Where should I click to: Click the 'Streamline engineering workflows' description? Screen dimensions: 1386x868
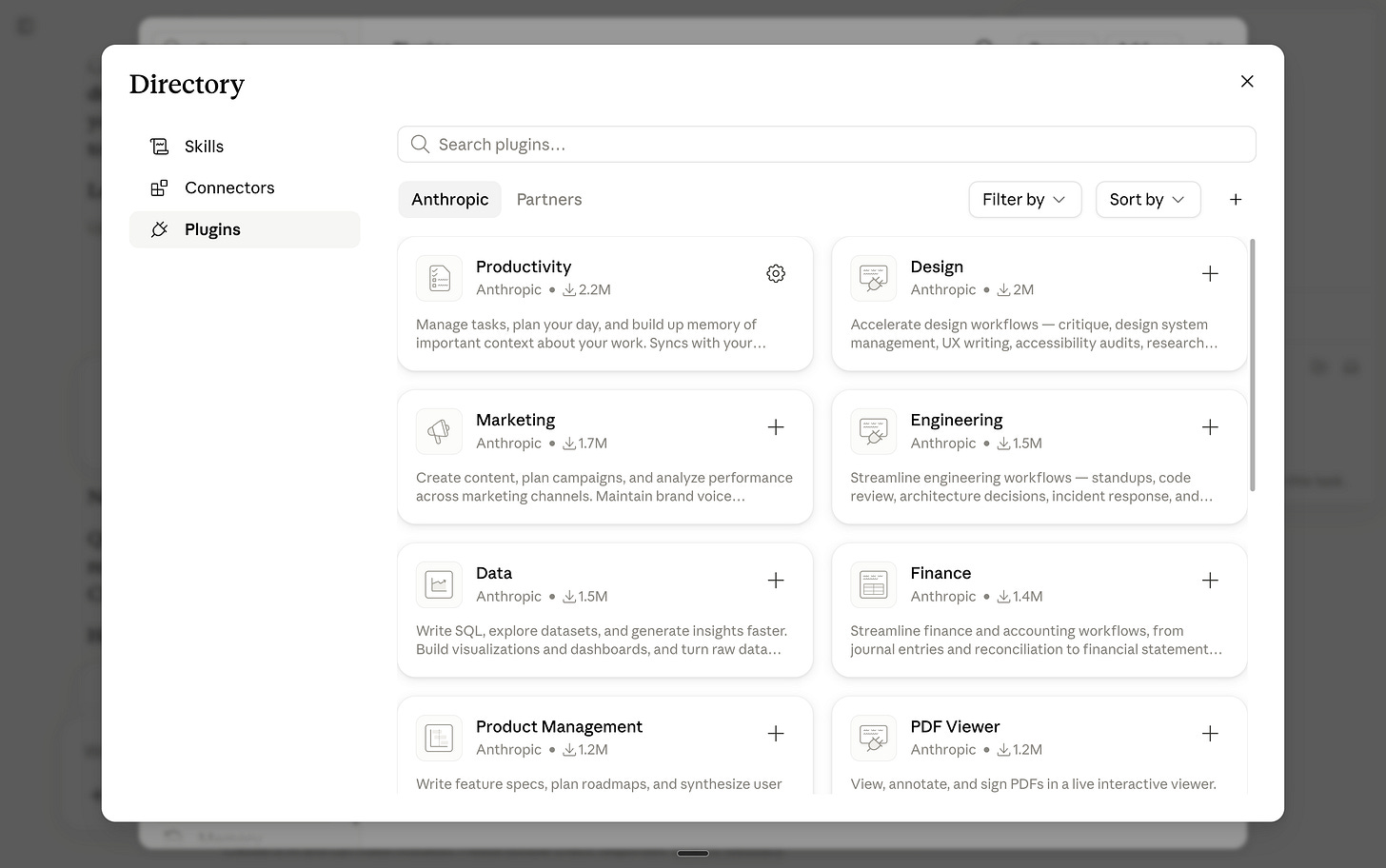(x=1032, y=487)
